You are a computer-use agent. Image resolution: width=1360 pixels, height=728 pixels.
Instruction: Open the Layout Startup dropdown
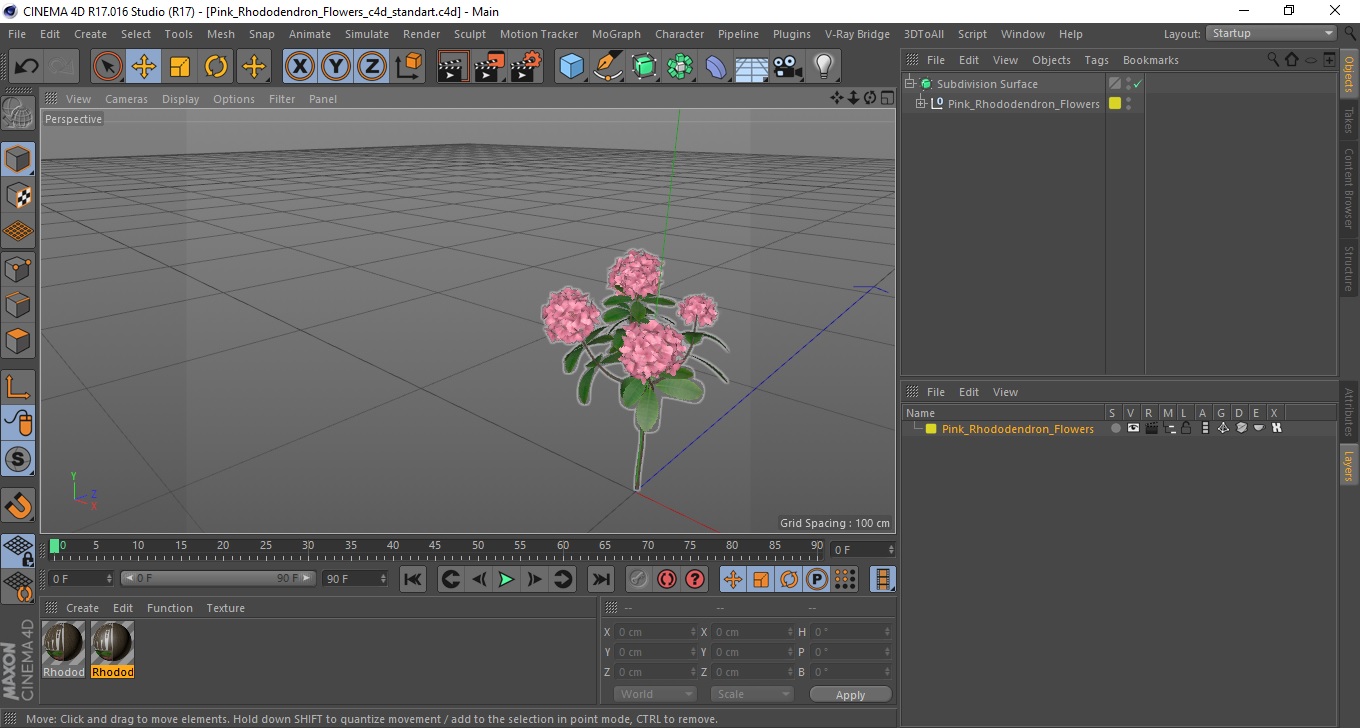1272,33
